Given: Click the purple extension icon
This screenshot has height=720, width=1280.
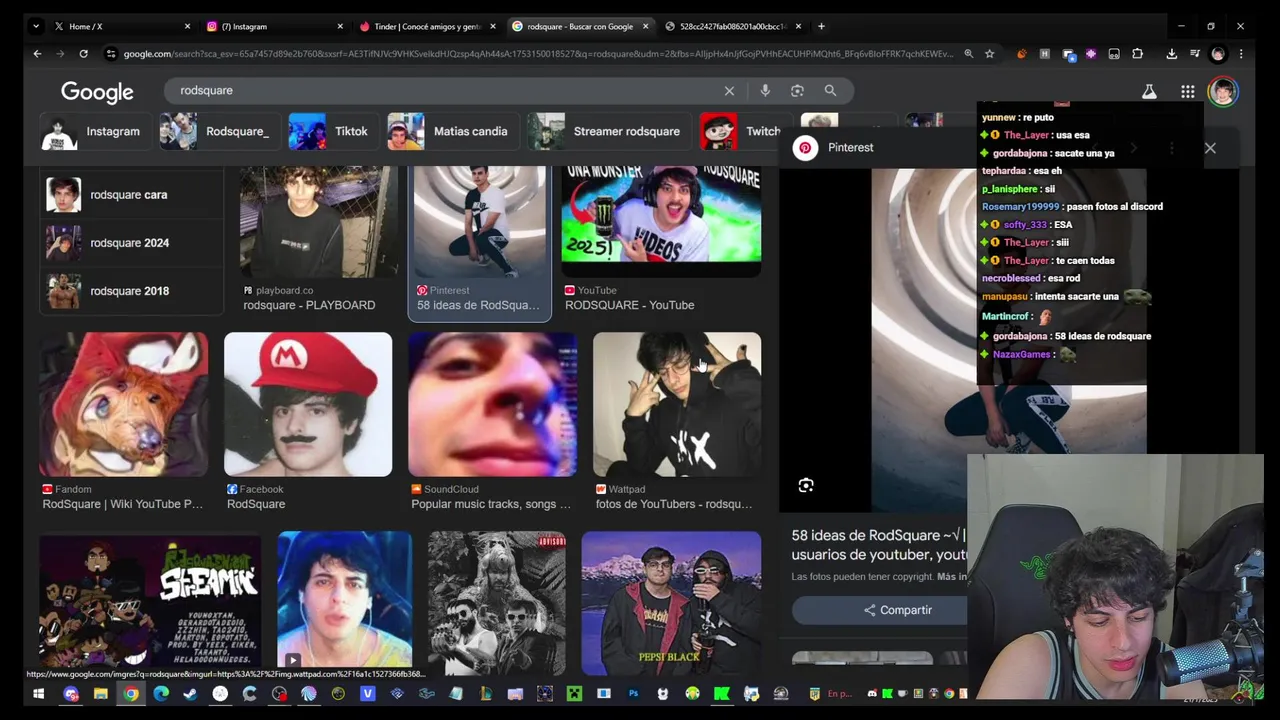Looking at the screenshot, I should (x=1091, y=54).
